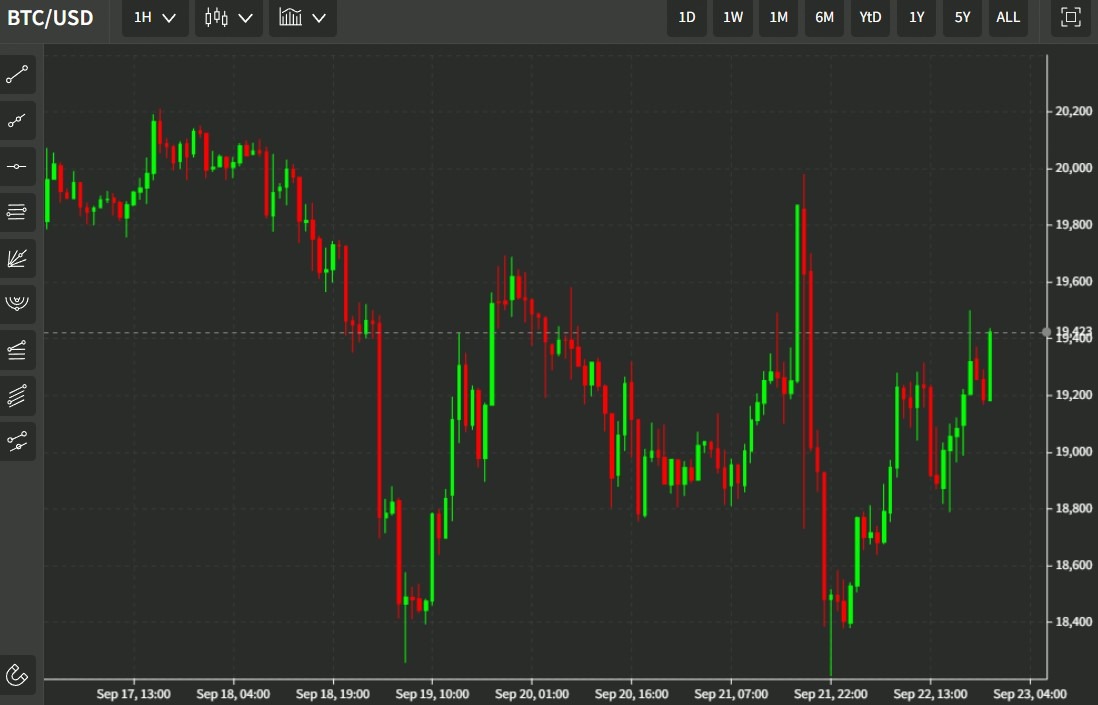The width and height of the screenshot is (1098, 705).
Task: Select the Fibonacci arcs tool
Action: click(17, 304)
